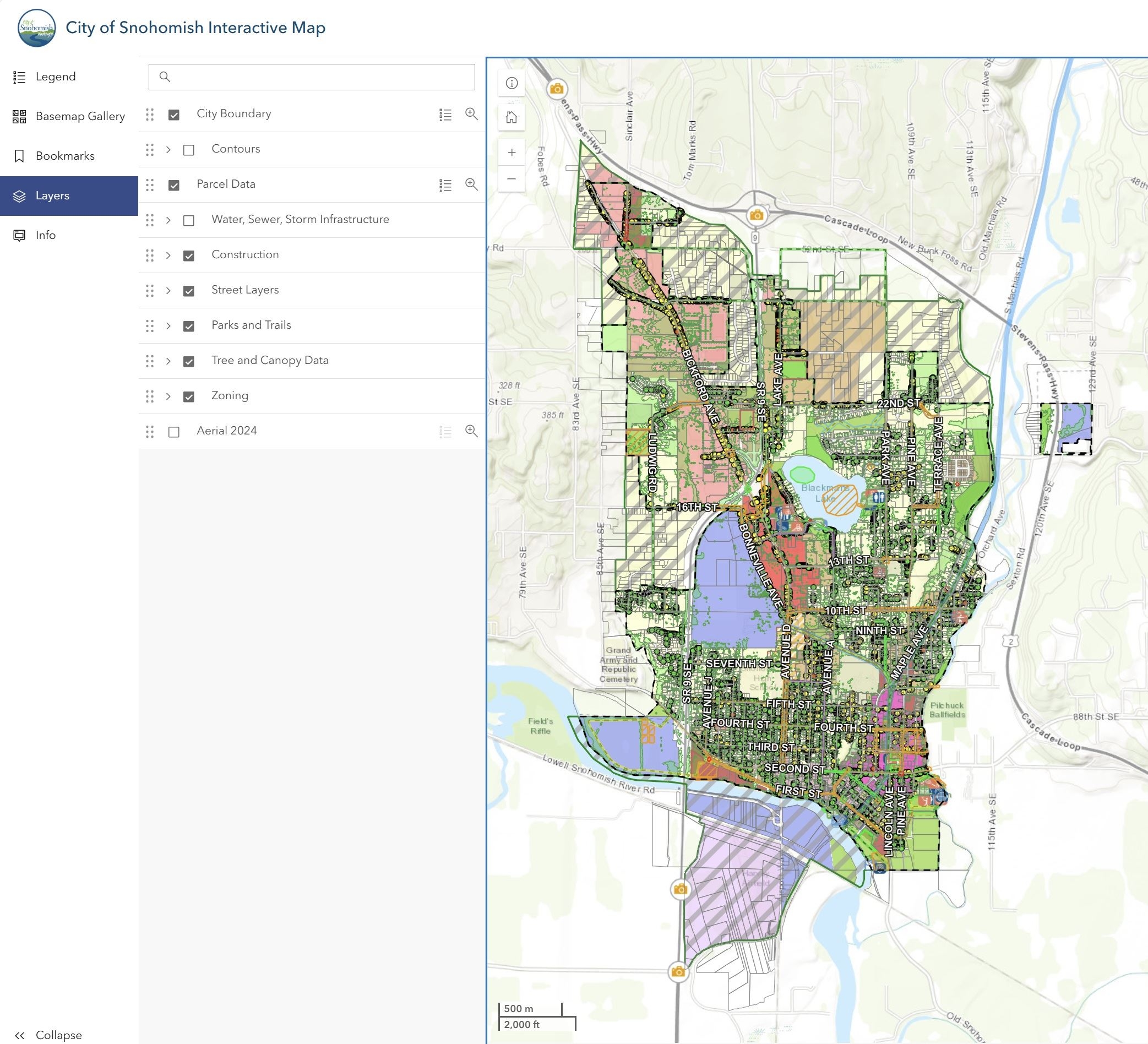Expand the Water, Sewer, Storm Infrastructure group
This screenshot has height=1044, width=1148.
(168, 220)
